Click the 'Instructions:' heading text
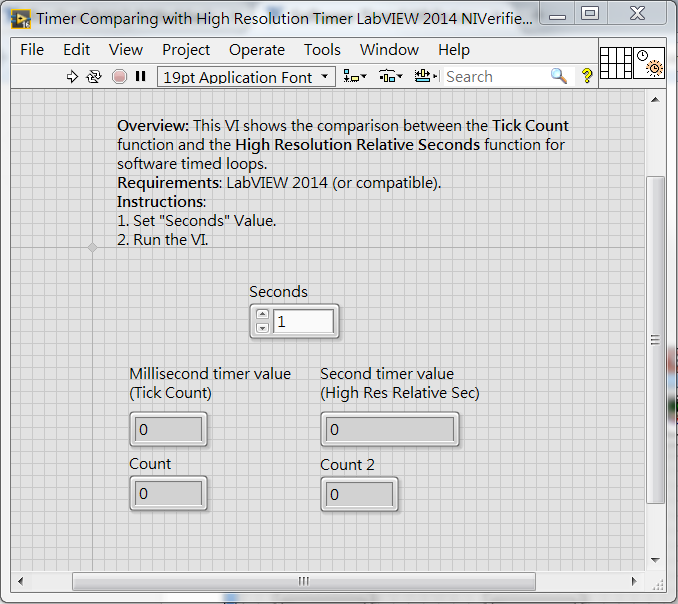Screen dimensions: 678x604 coord(161,202)
